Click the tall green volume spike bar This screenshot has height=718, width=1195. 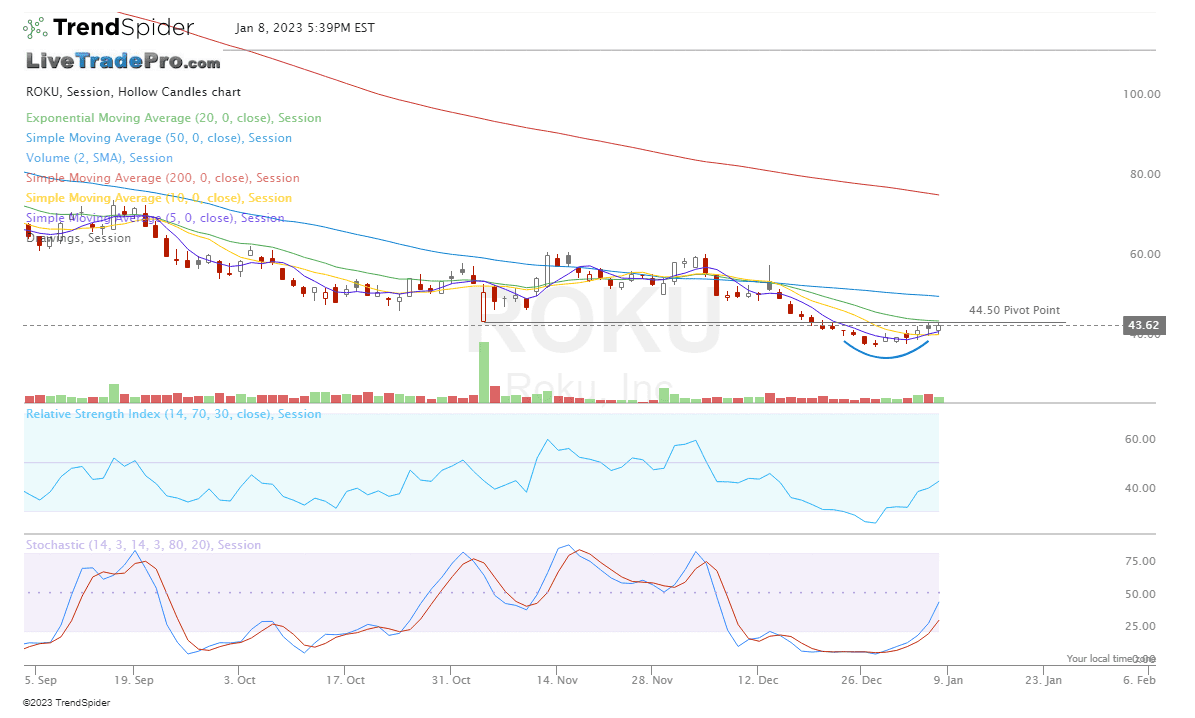click(483, 372)
